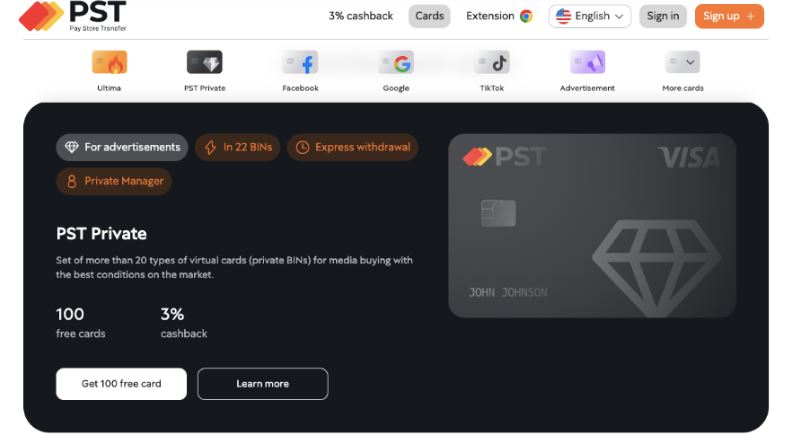Click the orange Sign up button
791x448 pixels.
point(729,16)
